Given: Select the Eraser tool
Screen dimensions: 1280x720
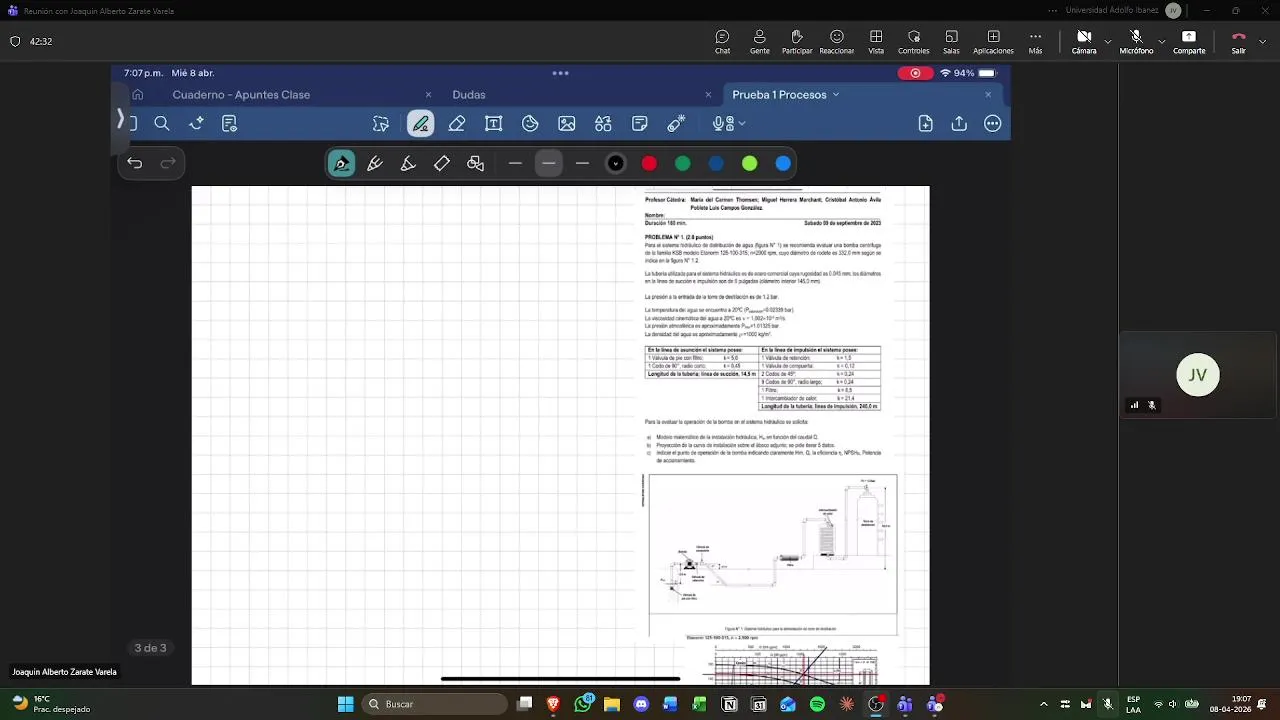Looking at the screenshot, I should (457, 124).
